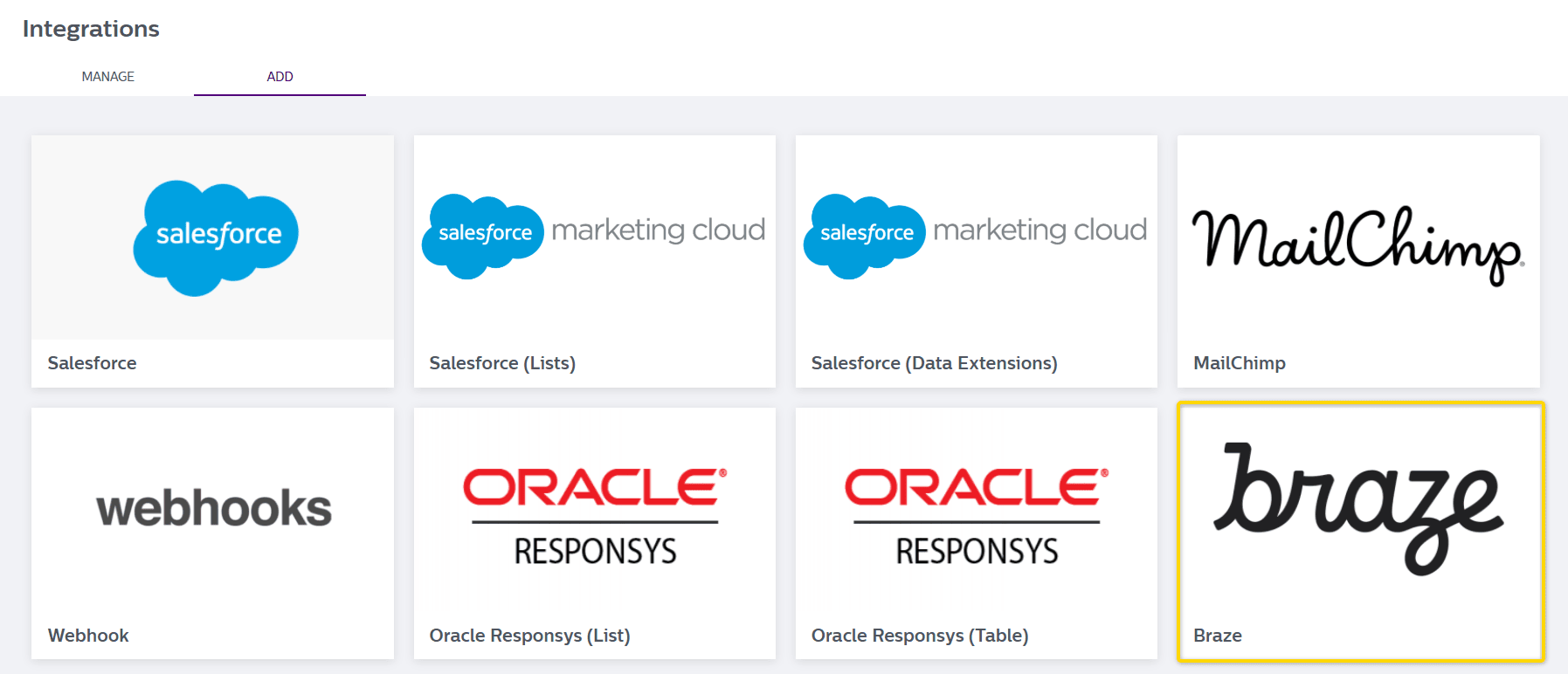Image resolution: width=1568 pixels, height=674 pixels.
Task: Click the blue Salesforce cloud logo in the first card
Action: tap(216, 237)
